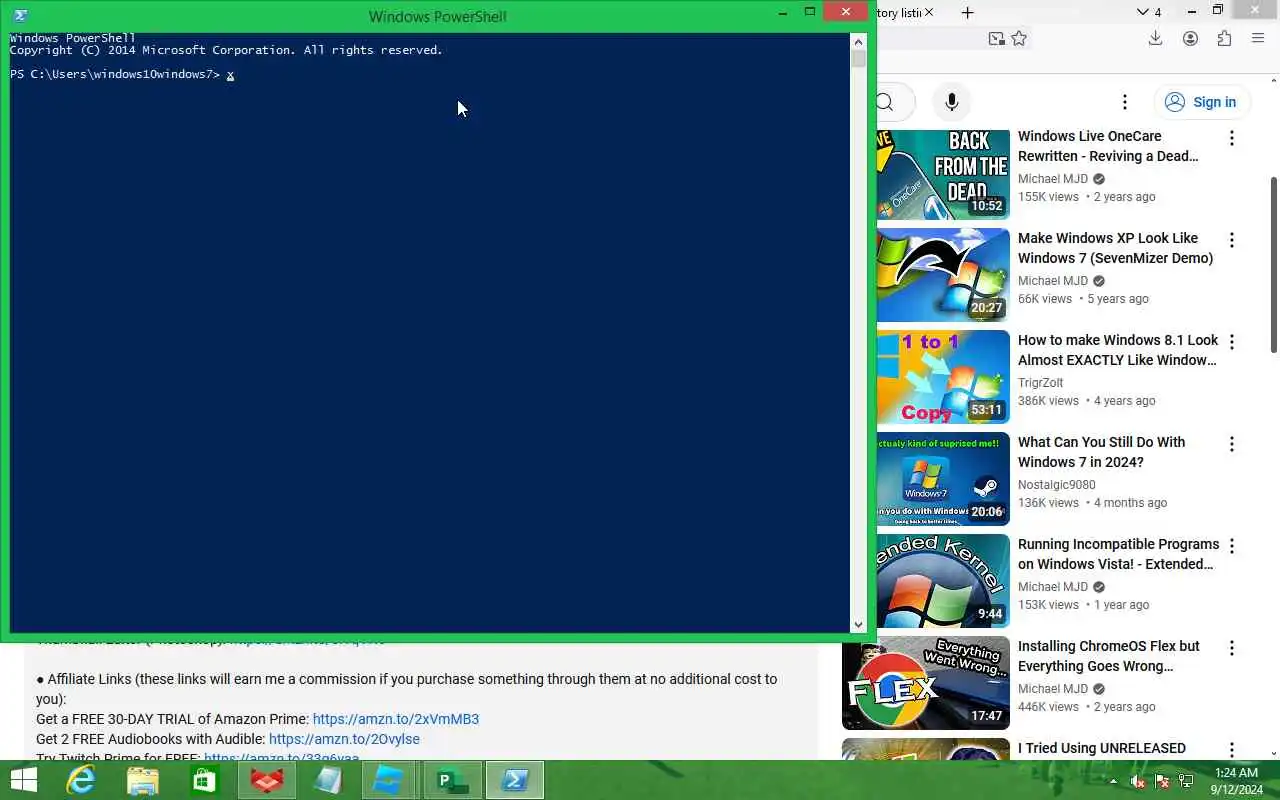Screen dimensions: 1280x800
Task: Open the browser downloads panel
Action: [x=1155, y=39]
